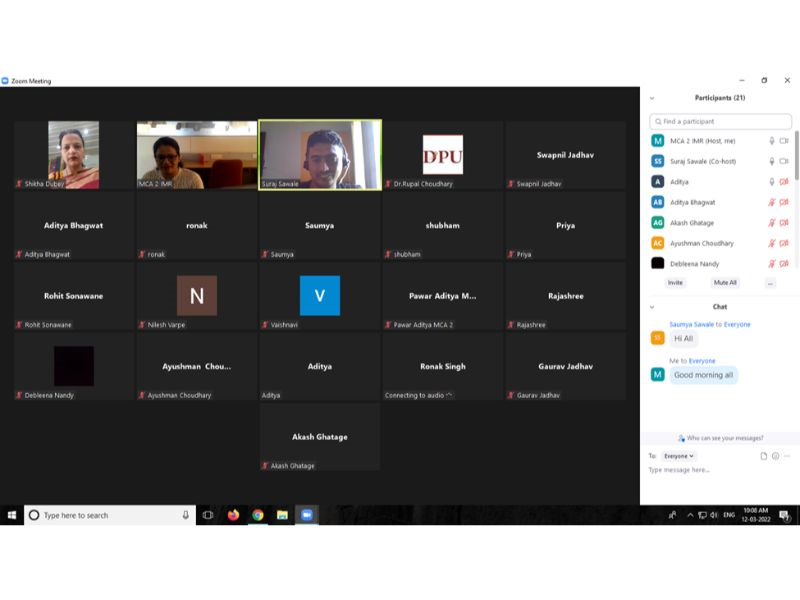Click Aditya Bhagwat's AB avatar
This screenshot has height=600, width=800.
[x=658, y=202]
